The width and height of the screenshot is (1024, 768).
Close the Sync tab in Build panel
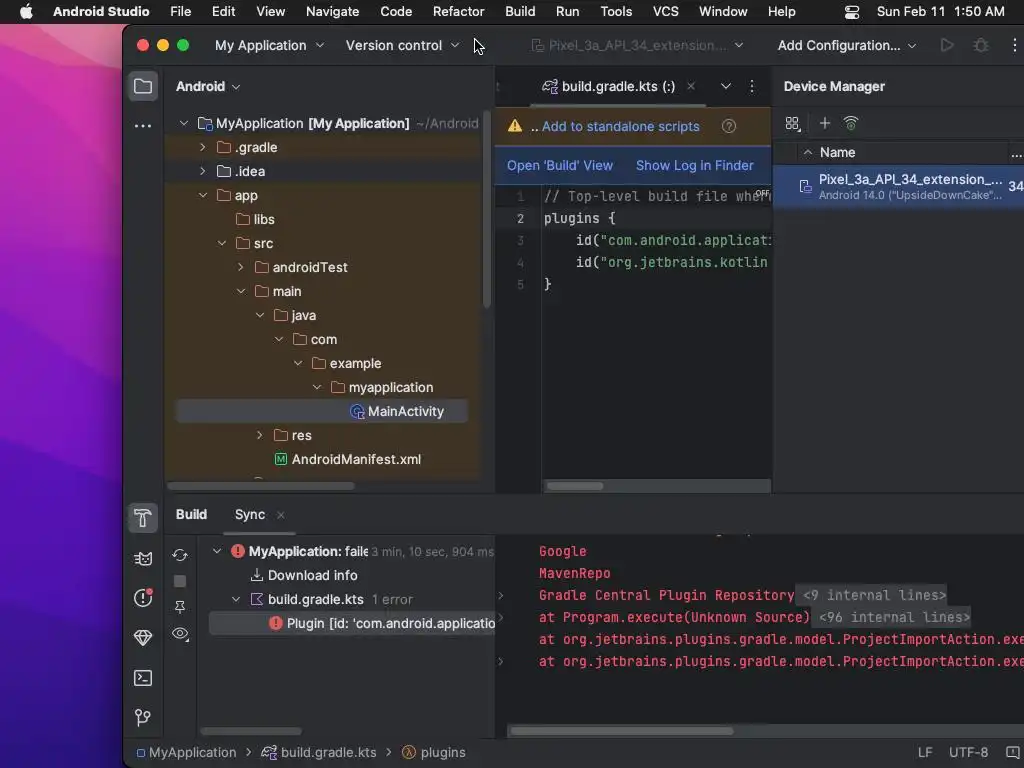(x=280, y=515)
